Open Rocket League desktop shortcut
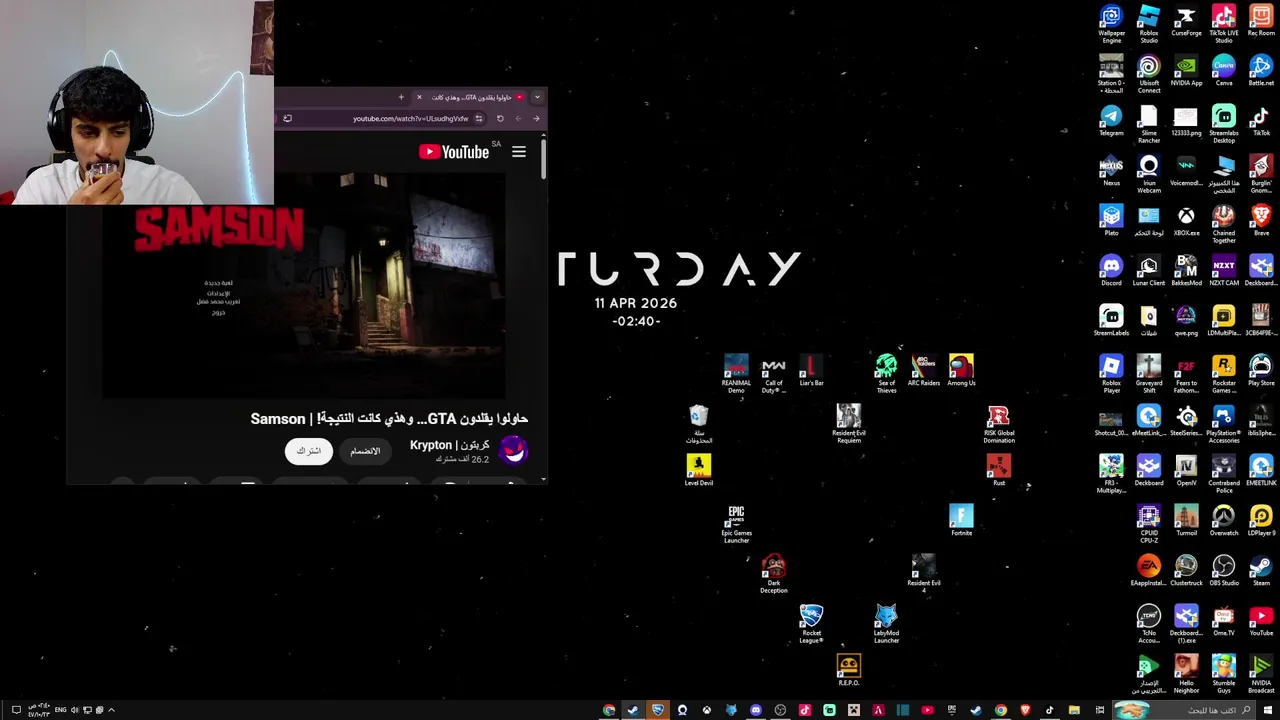 [811, 624]
